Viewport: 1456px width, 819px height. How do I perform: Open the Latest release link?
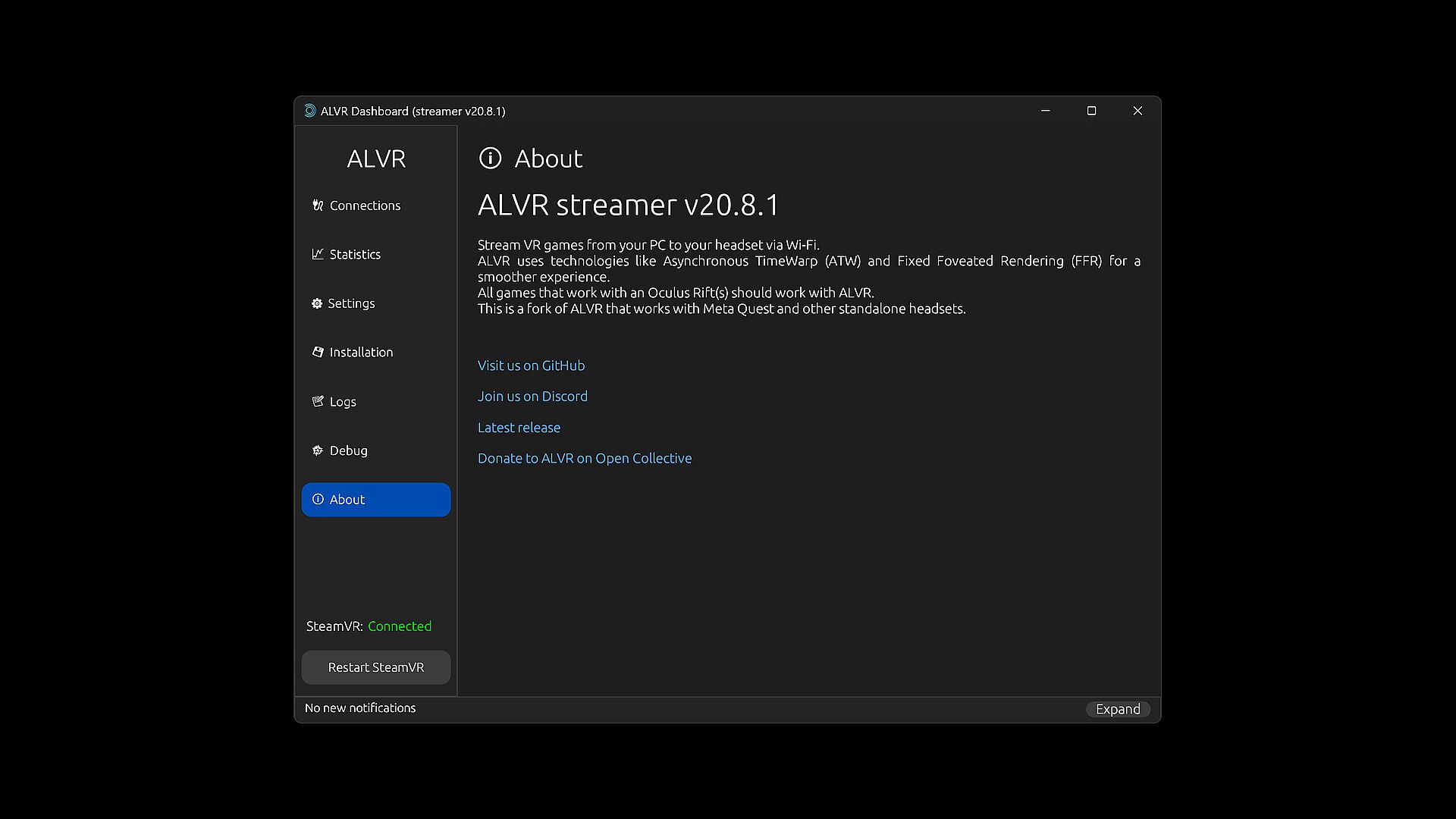tap(519, 428)
